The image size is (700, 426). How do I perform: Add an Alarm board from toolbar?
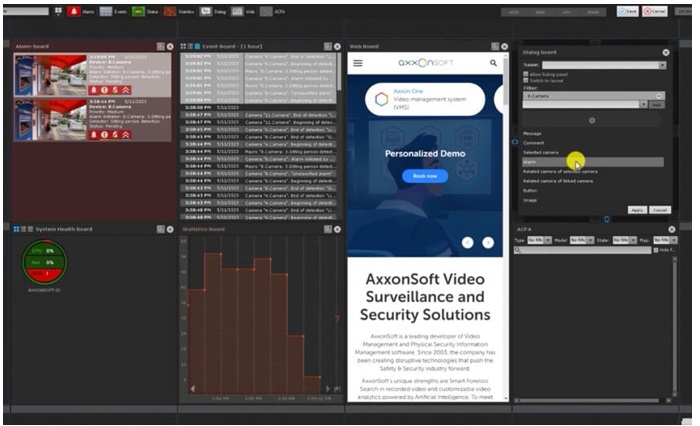81,12
